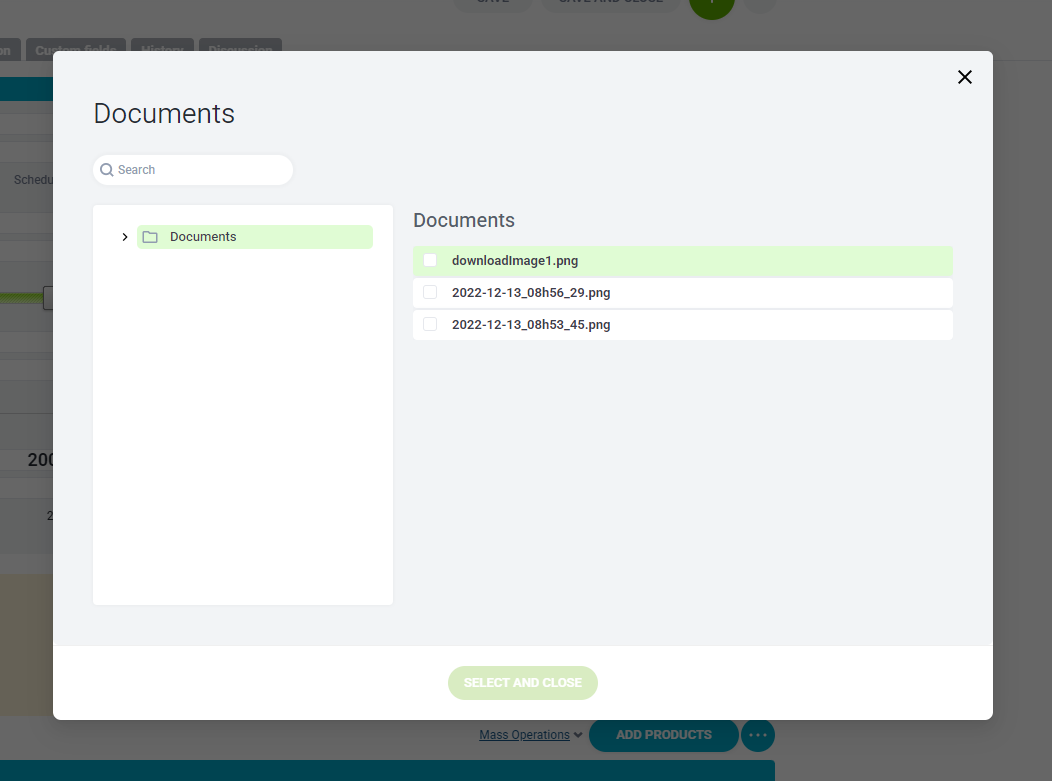Click the SELECT AND CLOSE button
The width and height of the screenshot is (1052, 781).
click(x=522, y=682)
